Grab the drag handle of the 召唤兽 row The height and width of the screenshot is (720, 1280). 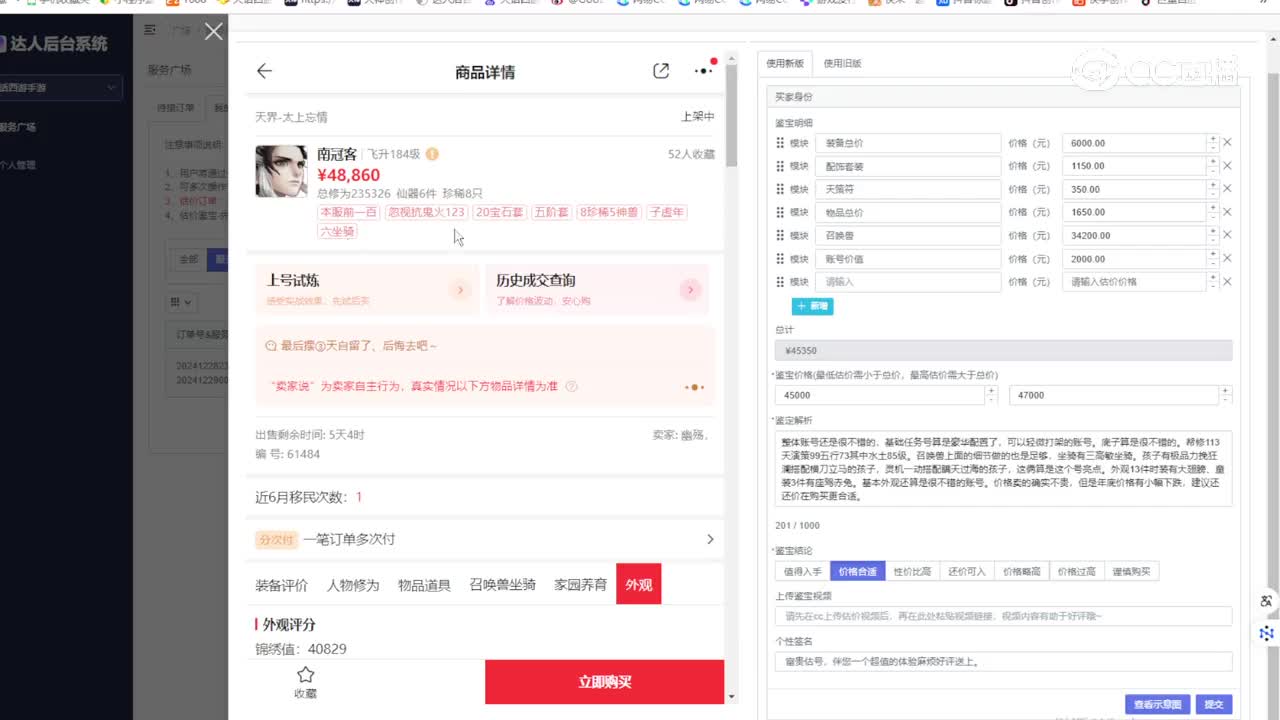pyautogui.click(x=781, y=236)
